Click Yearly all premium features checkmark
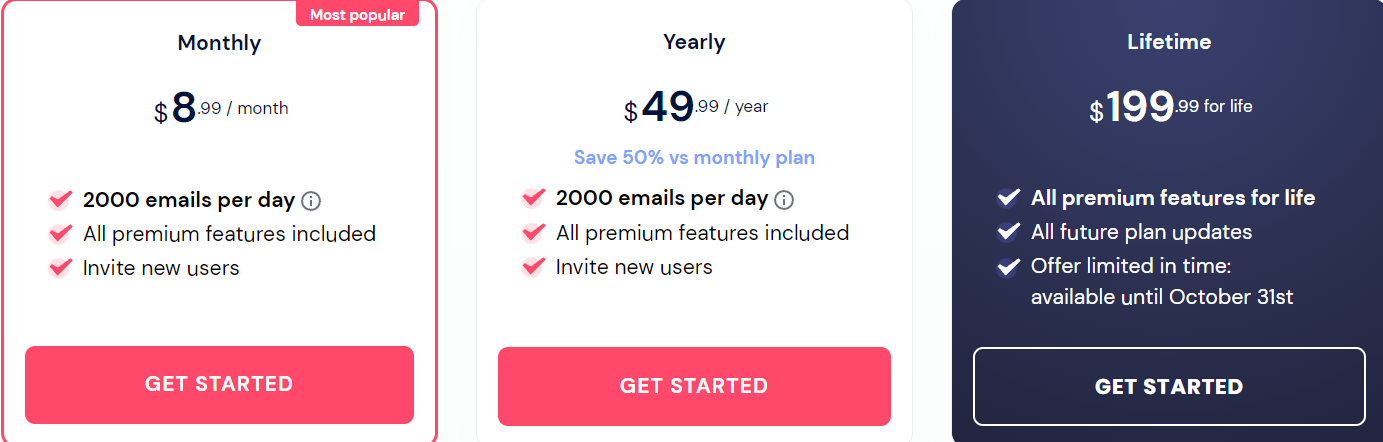The height and width of the screenshot is (442, 1383). (534, 233)
